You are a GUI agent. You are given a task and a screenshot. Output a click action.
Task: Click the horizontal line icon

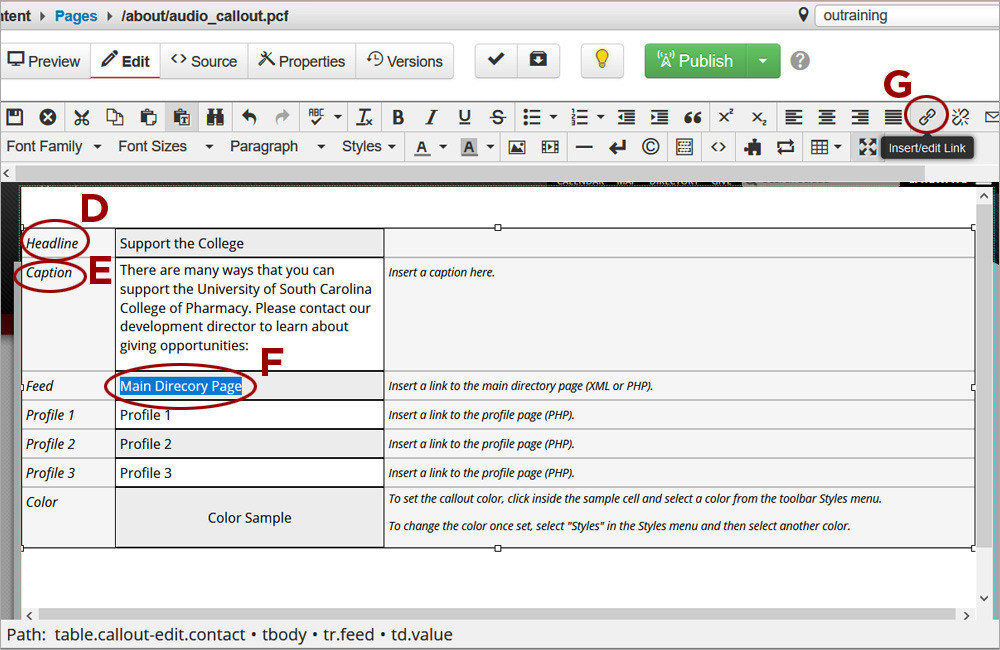pyautogui.click(x=584, y=147)
